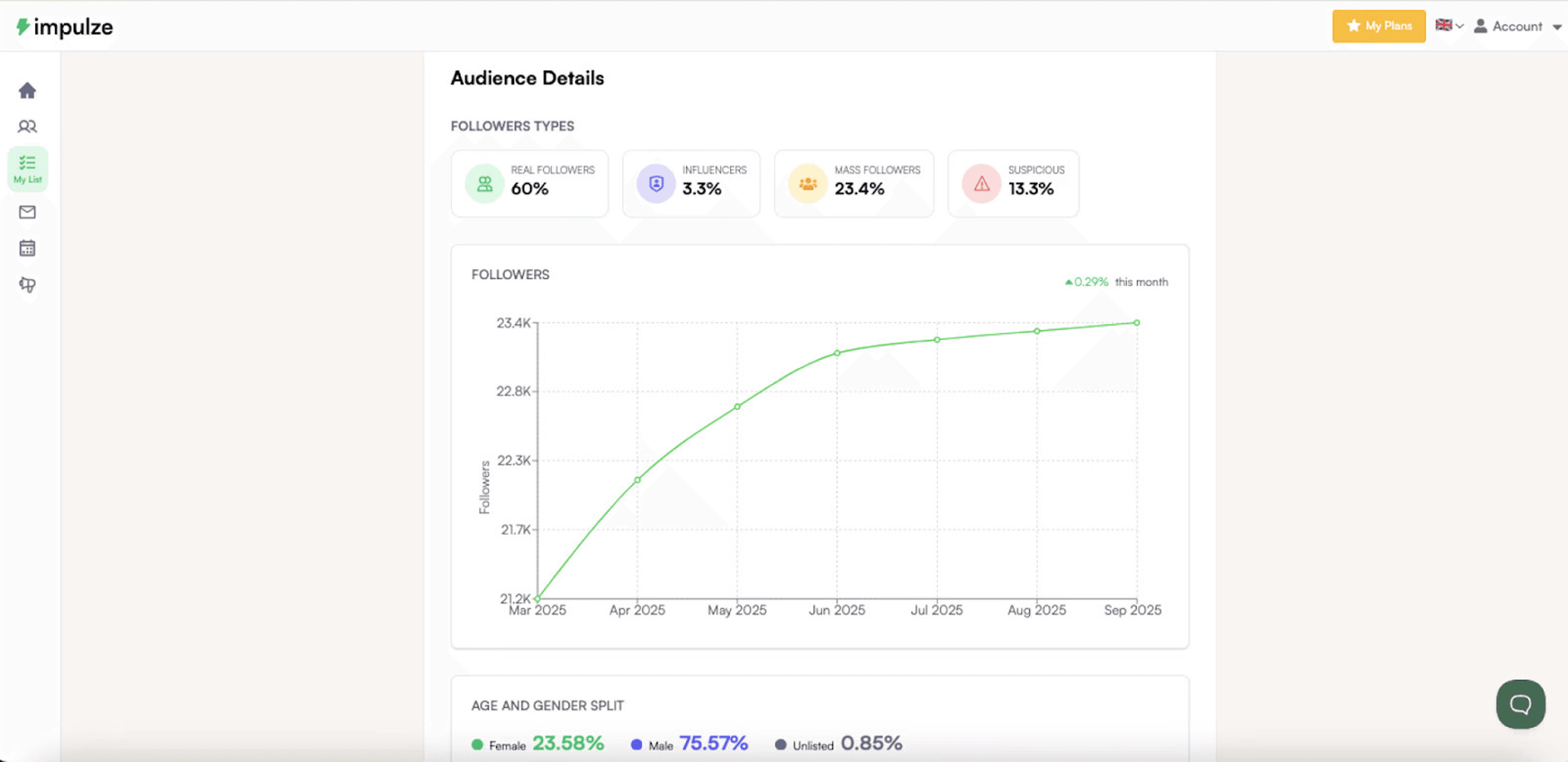Click the Account label in header

[x=1517, y=26]
